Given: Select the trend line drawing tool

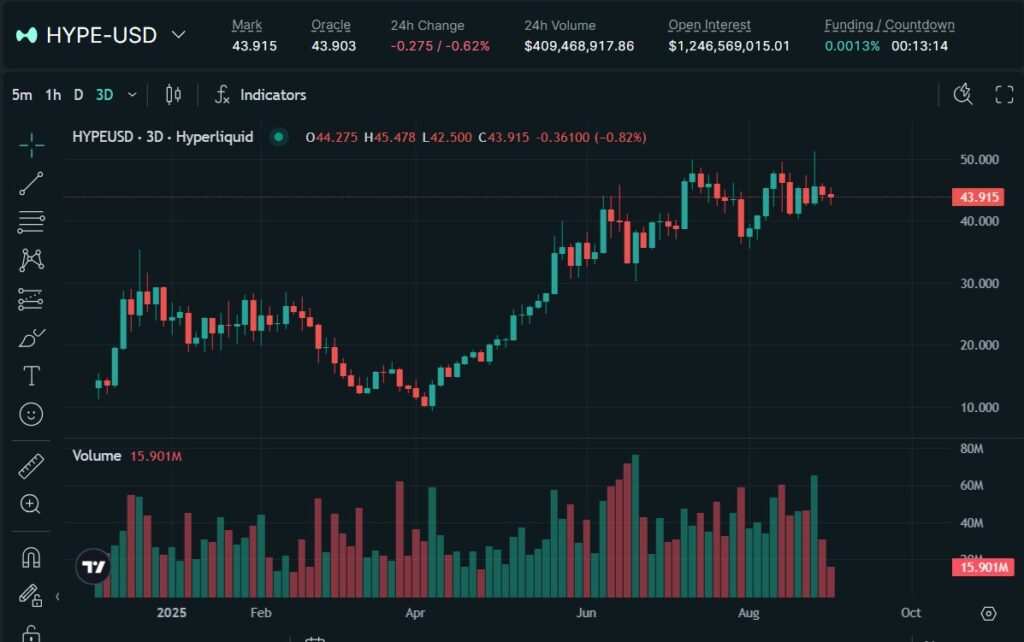Looking at the screenshot, I should pos(31,184).
